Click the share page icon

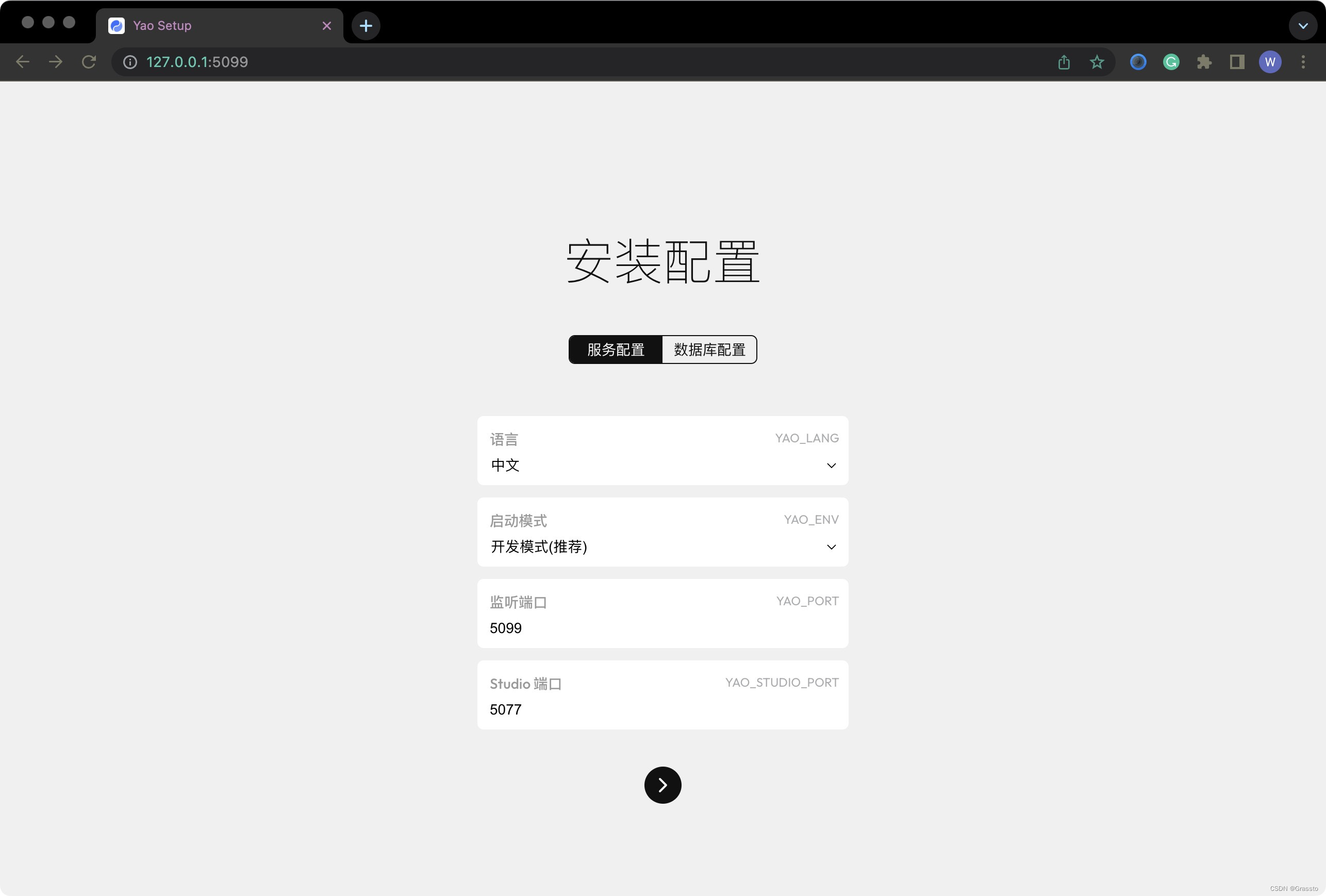[1064, 62]
